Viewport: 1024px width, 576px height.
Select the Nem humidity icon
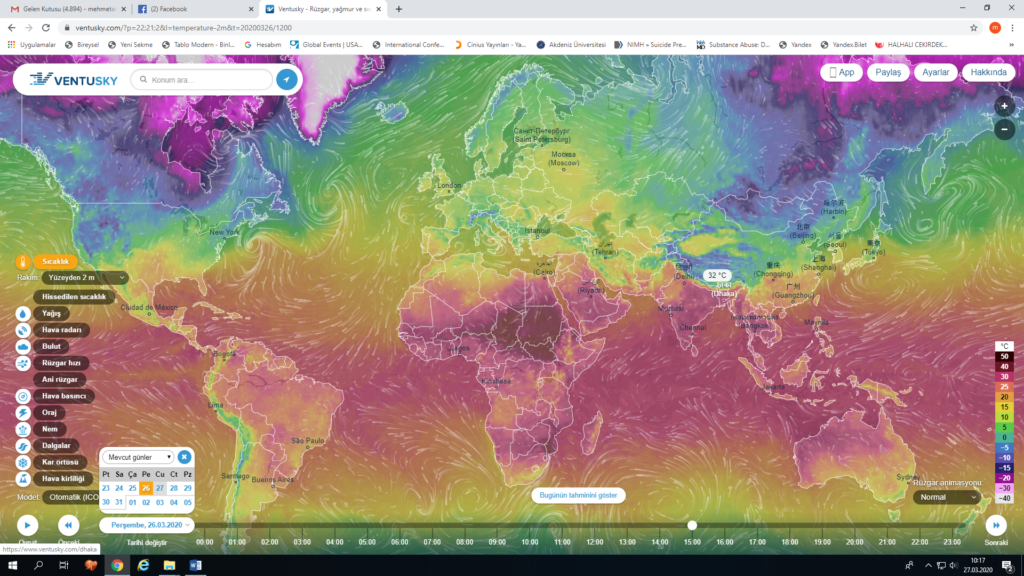click(x=23, y=429)
